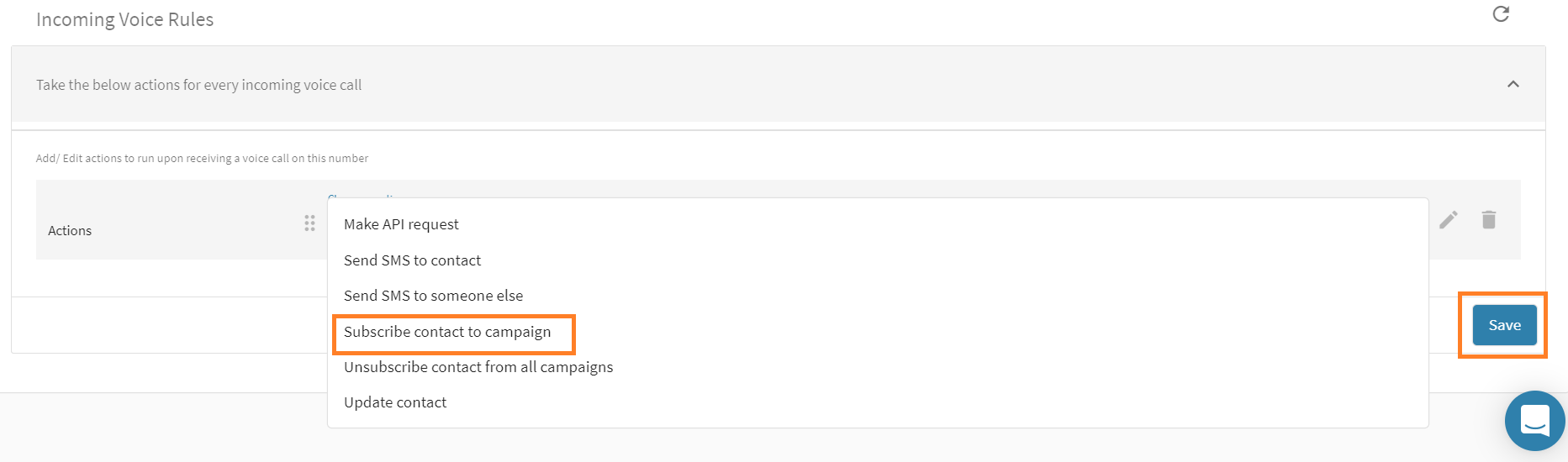Screen dimensions: 1568x462
Task: Click the "Take the below actions" panel header
Action: pyautogui.click(x=198, y=85)
